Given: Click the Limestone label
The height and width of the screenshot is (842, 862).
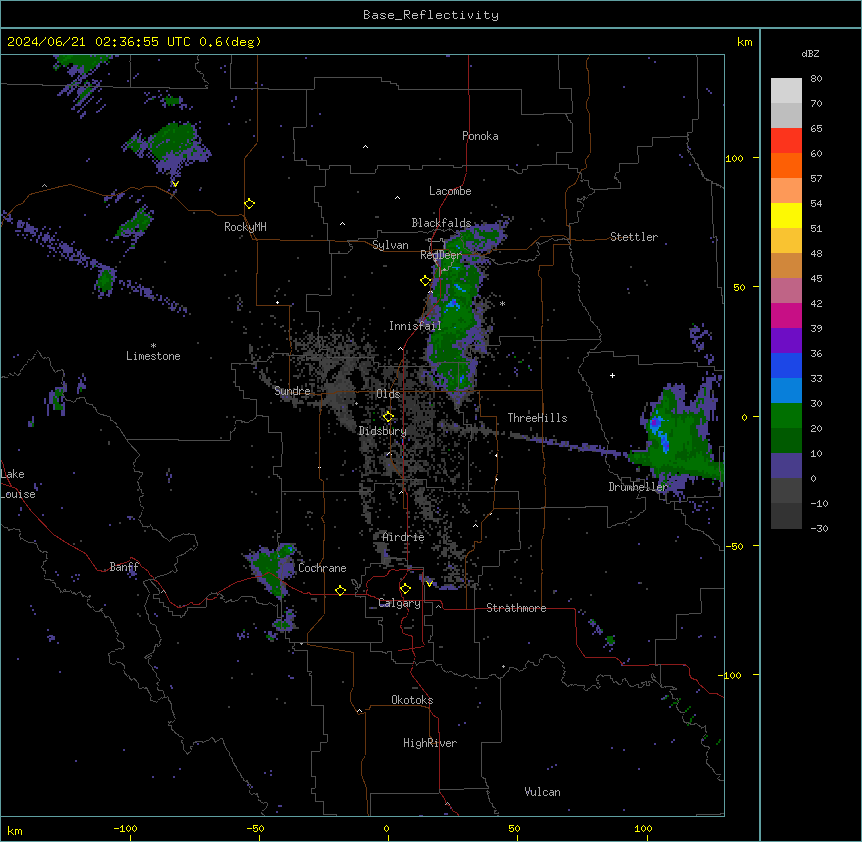Looking at the screenshot, I should 153,356.
